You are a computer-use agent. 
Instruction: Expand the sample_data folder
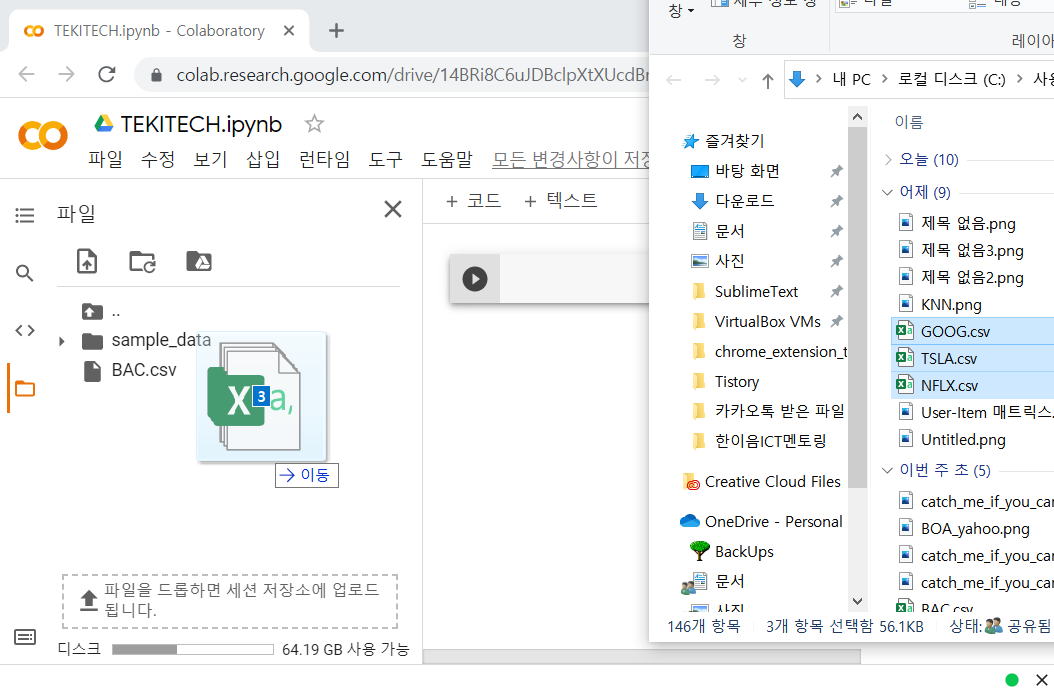coord(62,341)
